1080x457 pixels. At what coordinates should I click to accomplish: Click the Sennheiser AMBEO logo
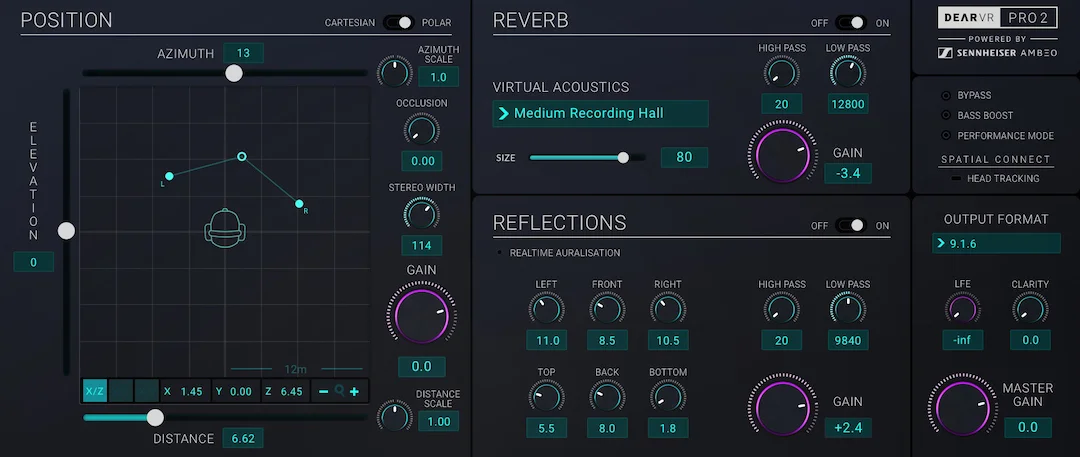pyautogui.click(x=997, y=53)
